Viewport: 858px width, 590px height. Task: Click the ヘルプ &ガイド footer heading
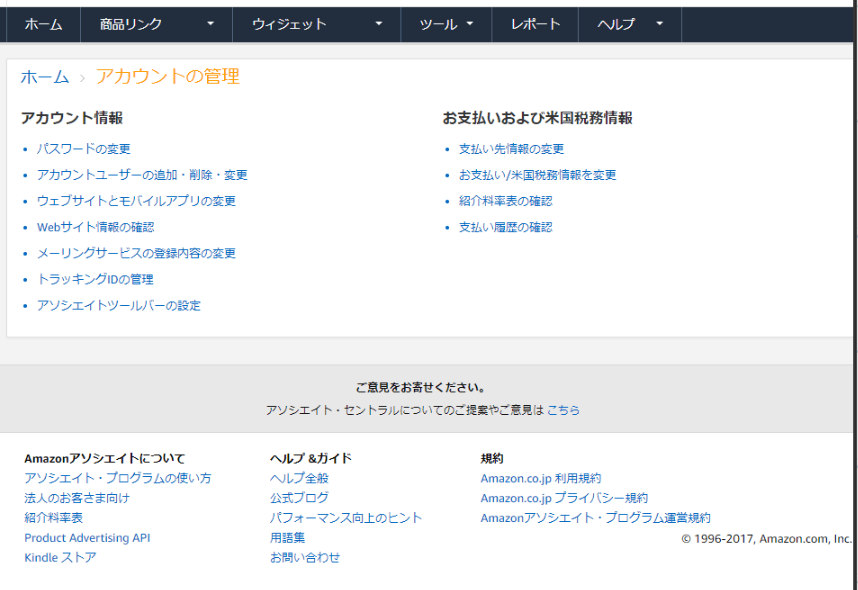[311, 459]
